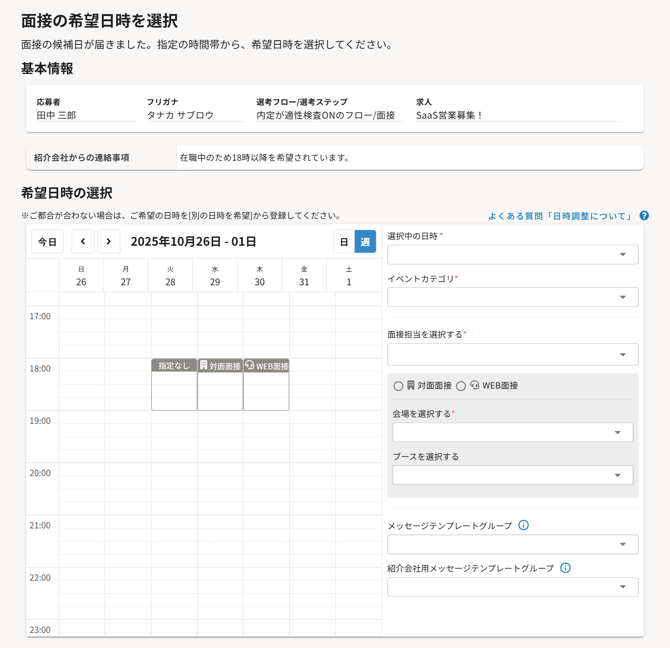Select the 対面面接 radio button

pyautogui.click(x=398, y=386)
